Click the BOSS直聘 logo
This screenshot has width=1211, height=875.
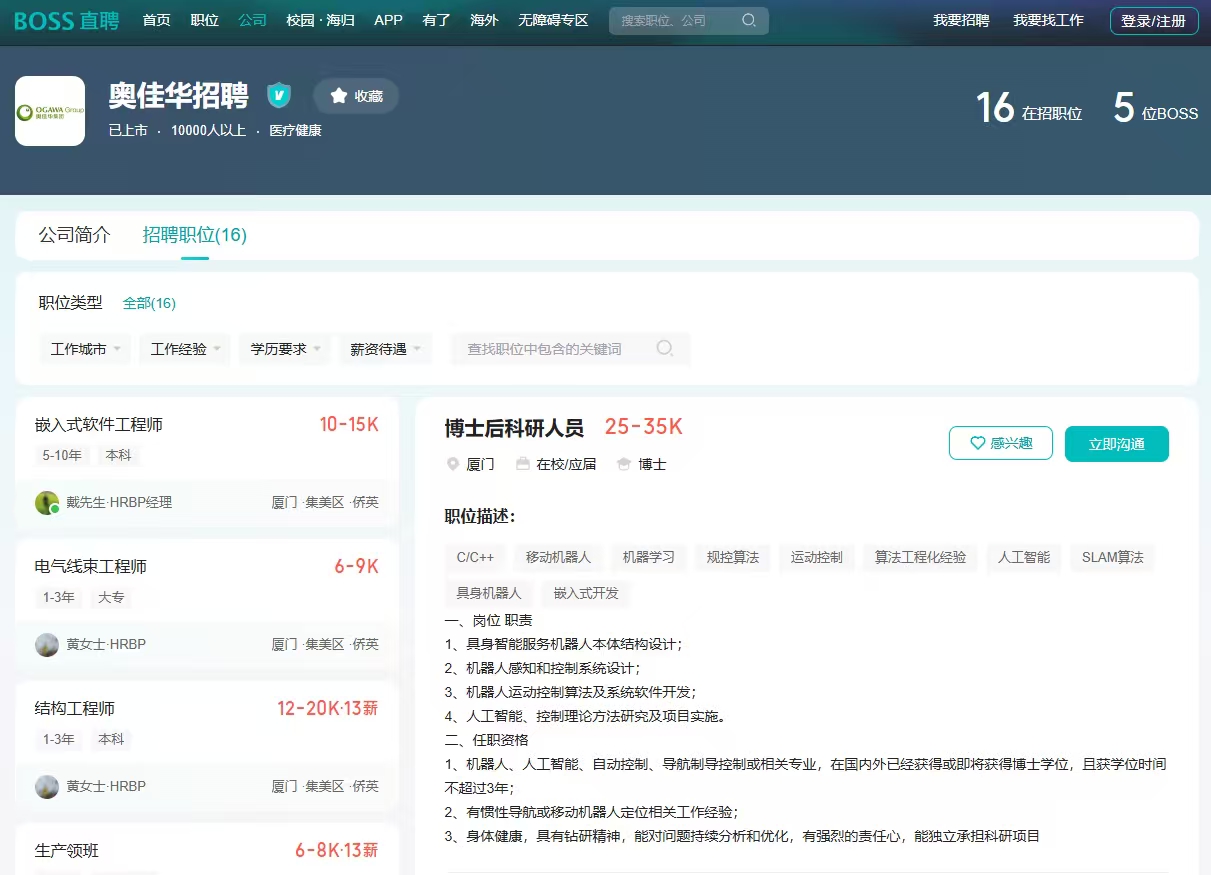pos(68,21)
